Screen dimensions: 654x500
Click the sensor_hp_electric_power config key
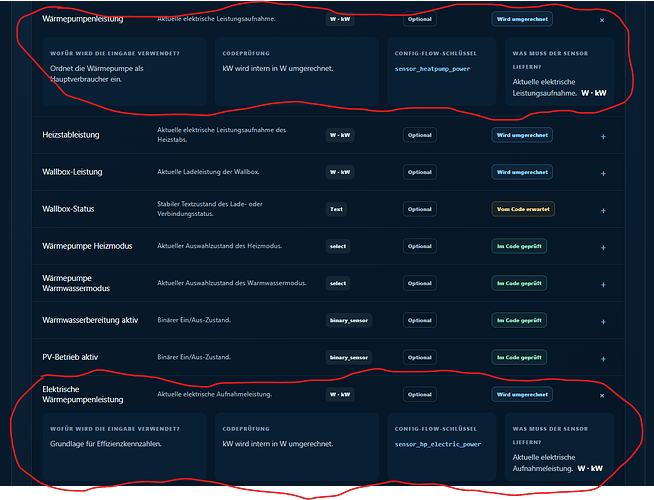[438, 444]
